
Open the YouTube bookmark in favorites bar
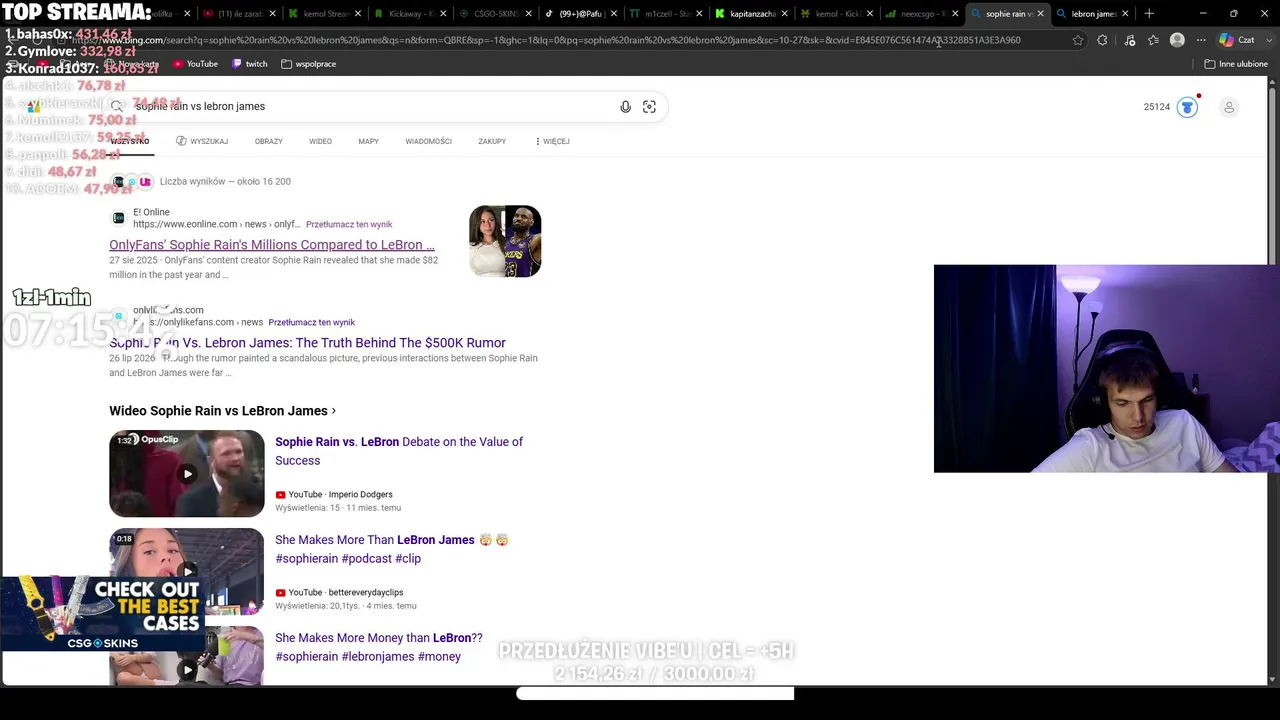click(195, 64)
